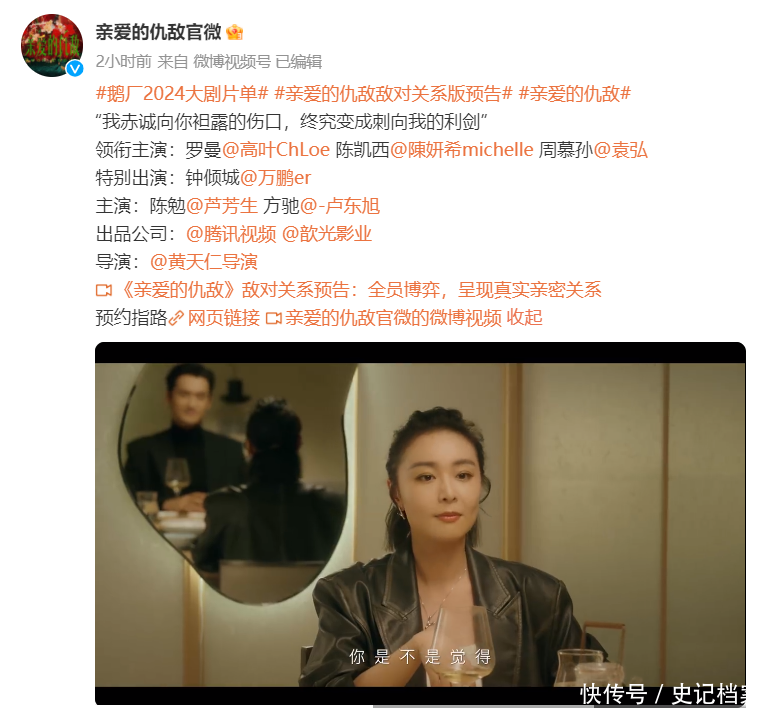Open mention @高叶ChLoe
This screenshot has width=768, height=710.
tap(276, 150)
